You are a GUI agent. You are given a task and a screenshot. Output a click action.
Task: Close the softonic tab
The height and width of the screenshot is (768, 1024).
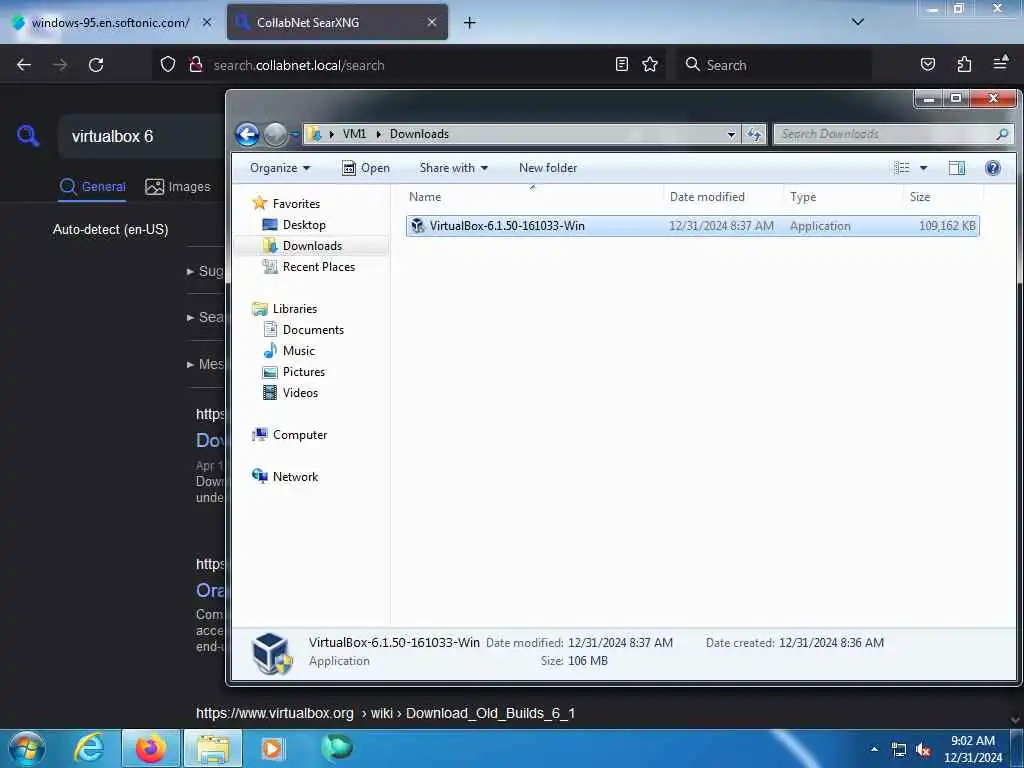(207, 22)
